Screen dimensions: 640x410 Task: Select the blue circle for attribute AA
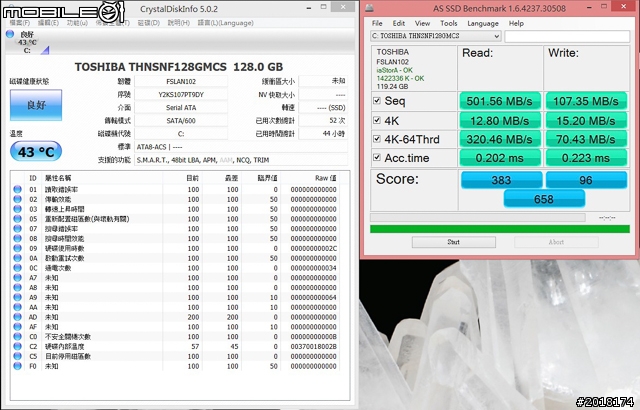click(17, 307)
